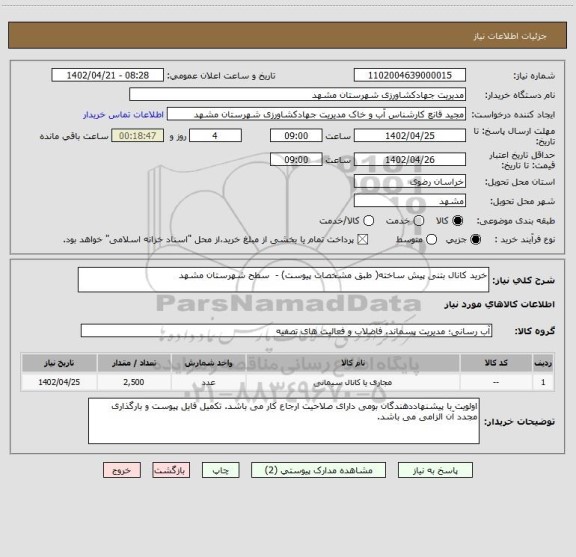
Task: Click the countdown timer 00:18:47 field
Action: pyautogui.click(x=138, y=136)
